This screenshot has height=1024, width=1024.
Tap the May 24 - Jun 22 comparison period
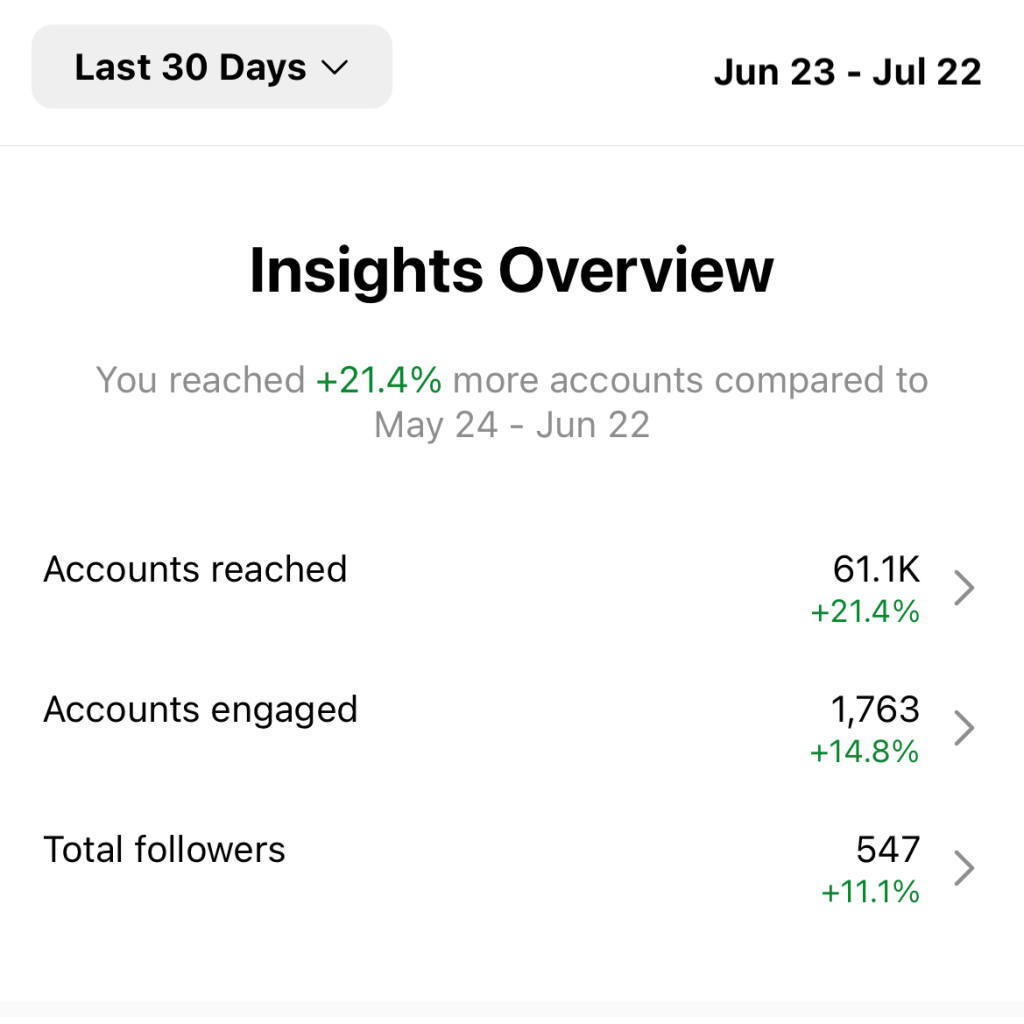point(511,425)
